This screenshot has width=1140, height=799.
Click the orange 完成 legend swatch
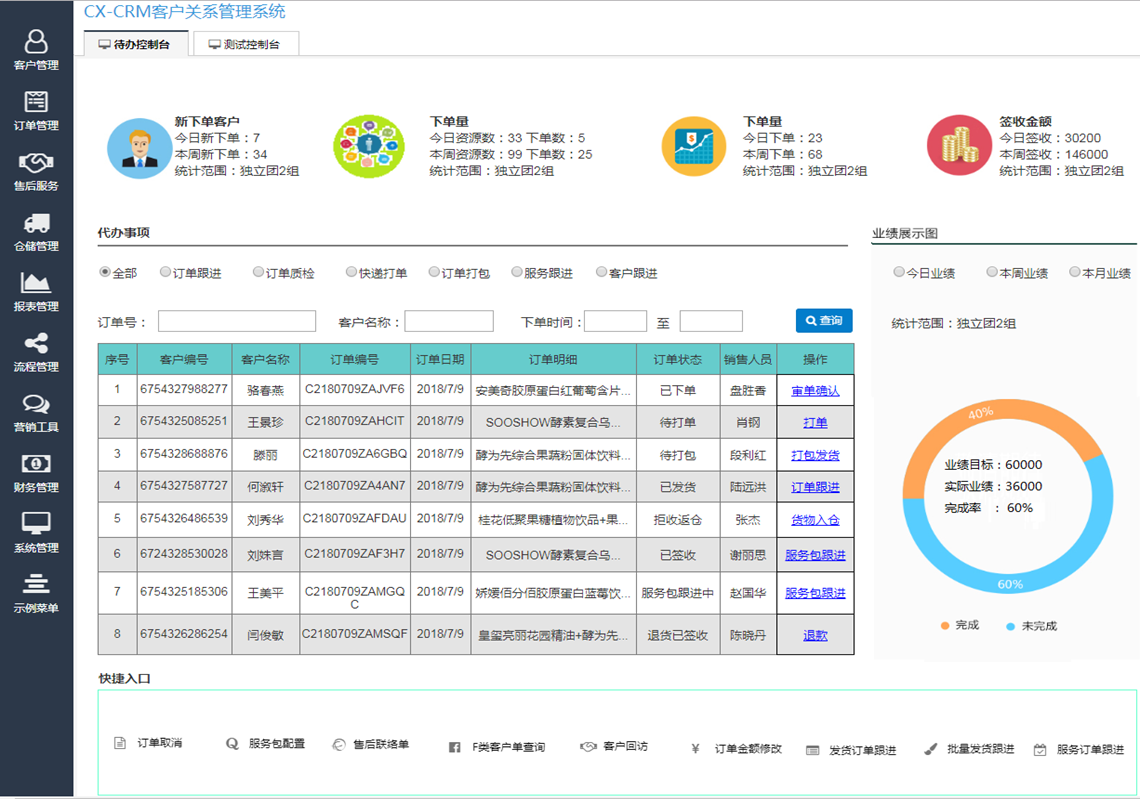coord(943,624)
